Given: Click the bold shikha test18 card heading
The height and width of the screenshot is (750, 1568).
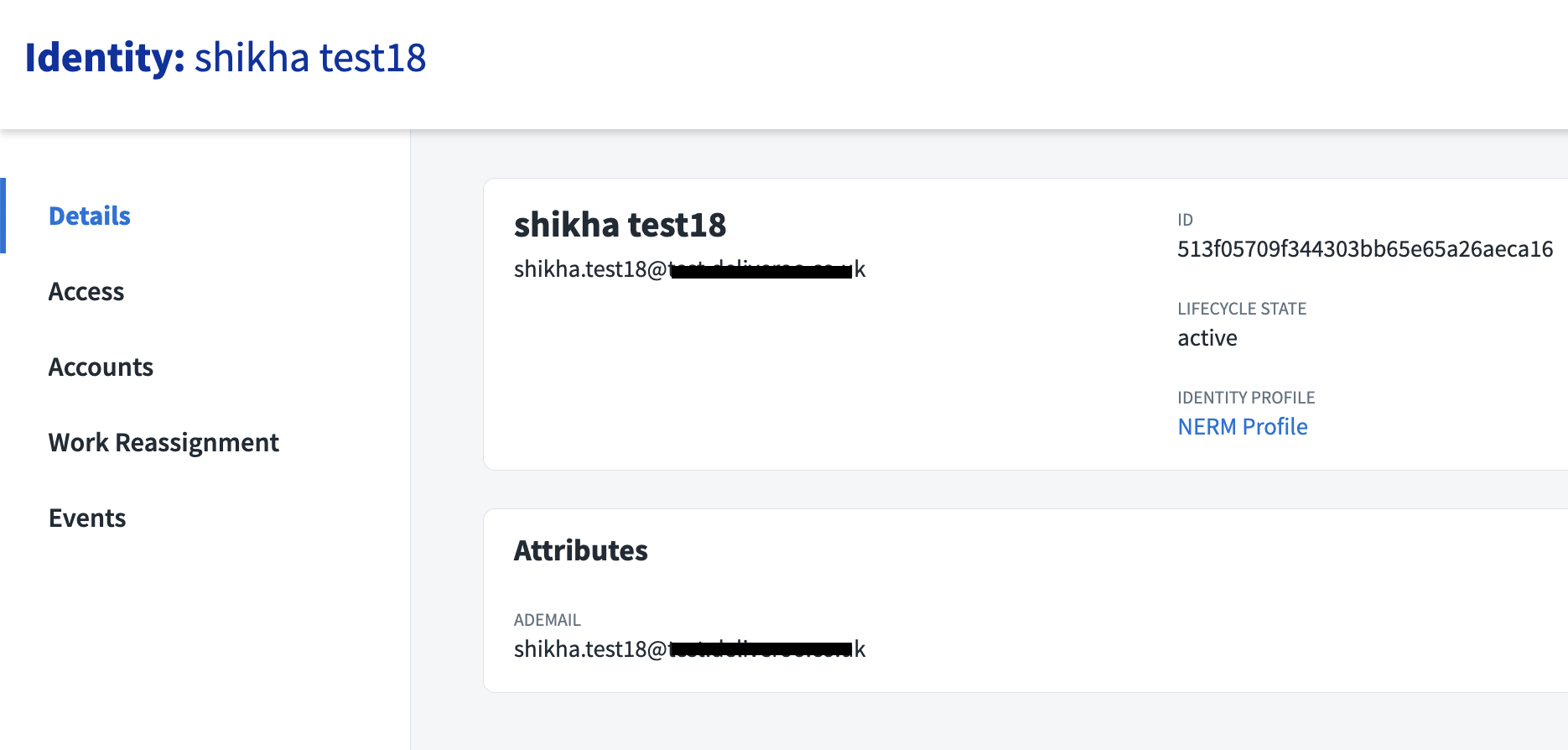Looking at the screenshot, I should pyautogui.click(x=620, y=225).
